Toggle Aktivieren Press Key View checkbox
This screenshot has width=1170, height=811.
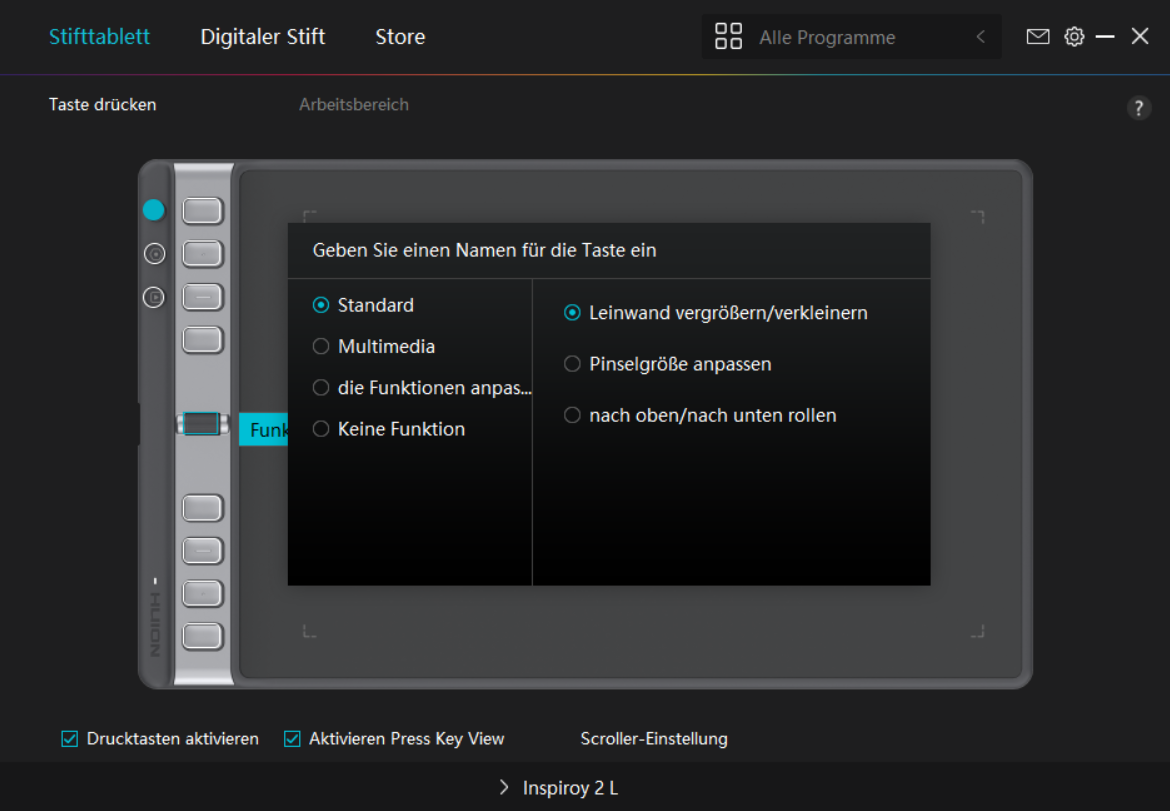coord(292,739)
